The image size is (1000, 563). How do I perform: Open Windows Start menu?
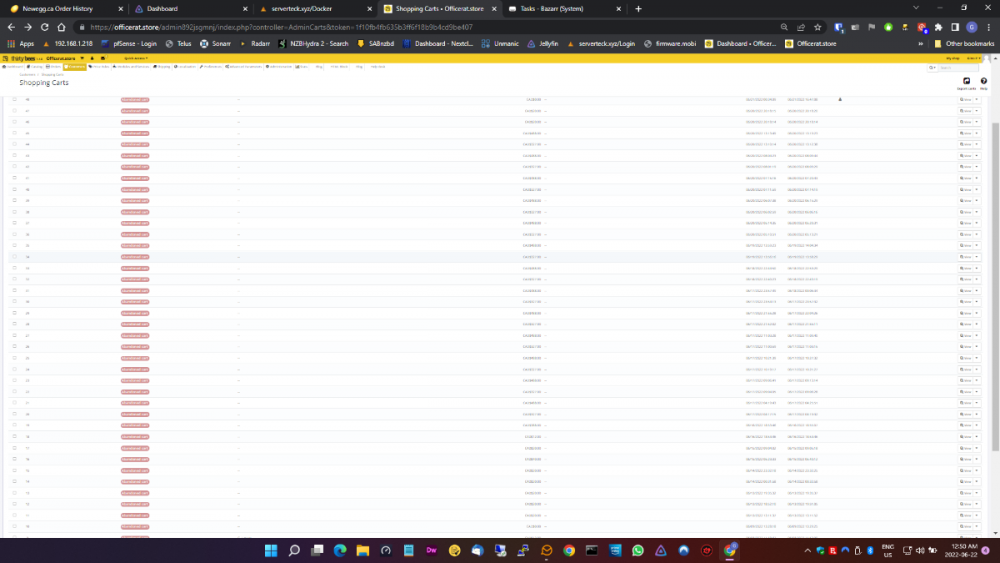pyautogui.click(x=271, y=550)
